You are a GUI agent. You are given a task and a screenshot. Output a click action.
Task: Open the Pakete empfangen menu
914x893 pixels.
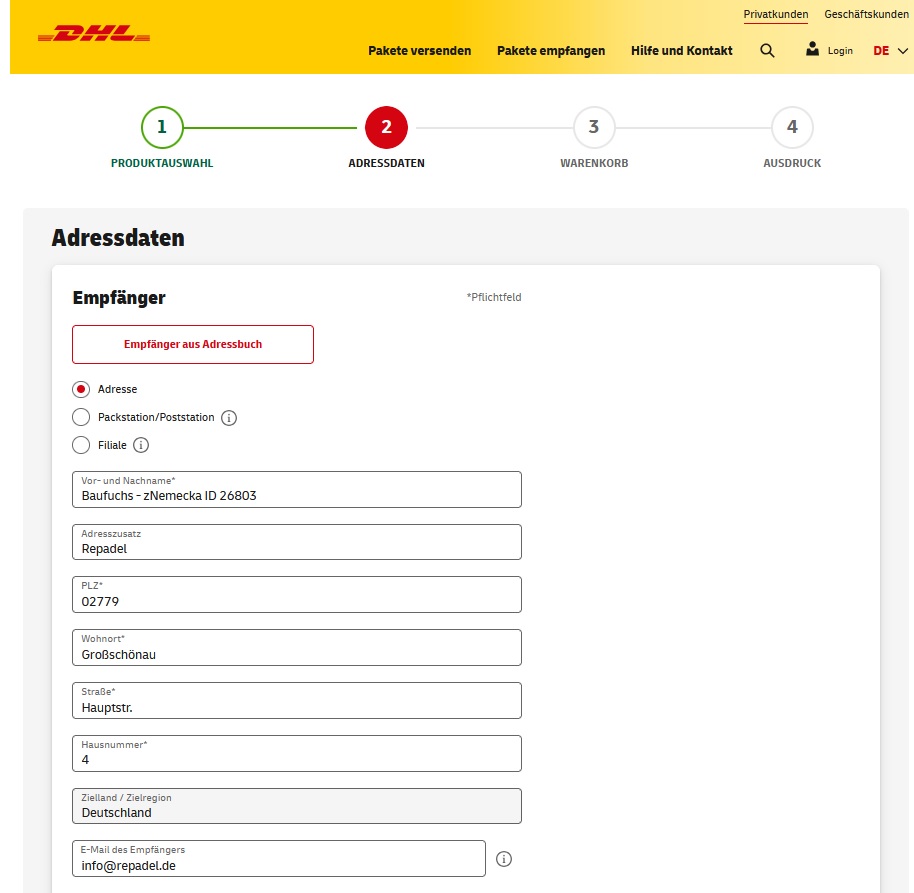click(x=550, y=51)
